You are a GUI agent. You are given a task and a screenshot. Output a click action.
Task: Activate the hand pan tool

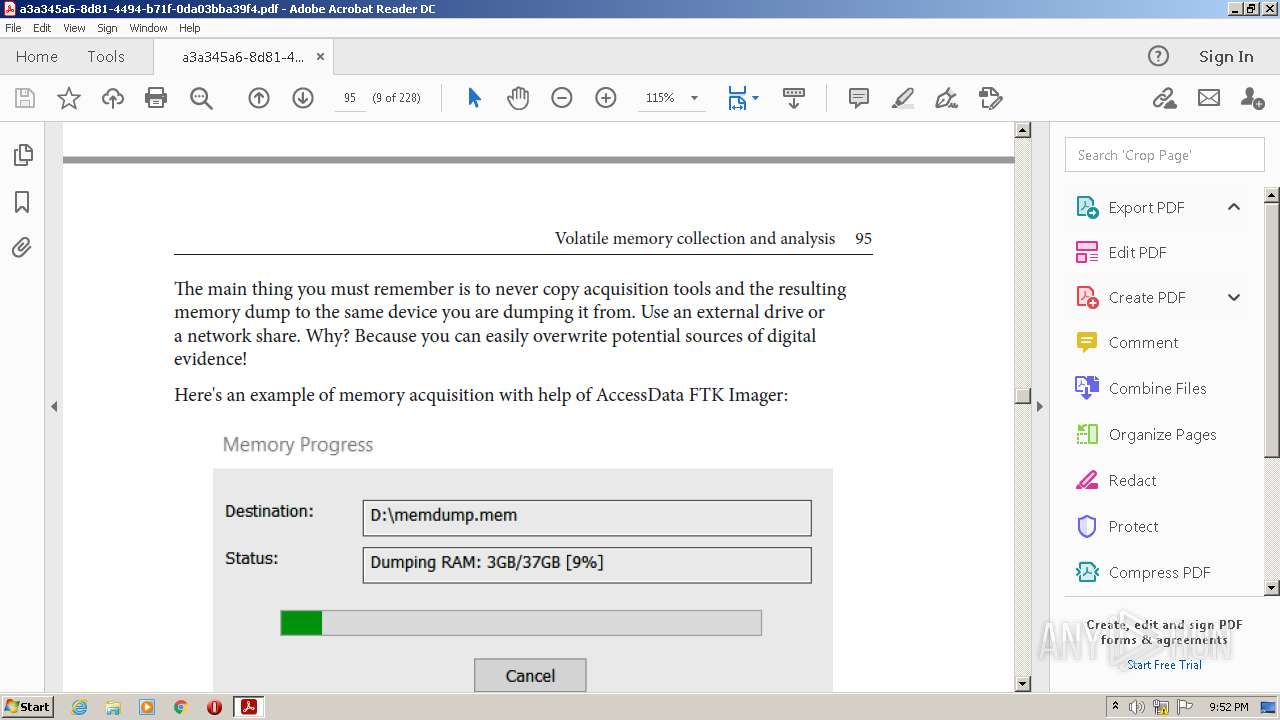(518, 98)
